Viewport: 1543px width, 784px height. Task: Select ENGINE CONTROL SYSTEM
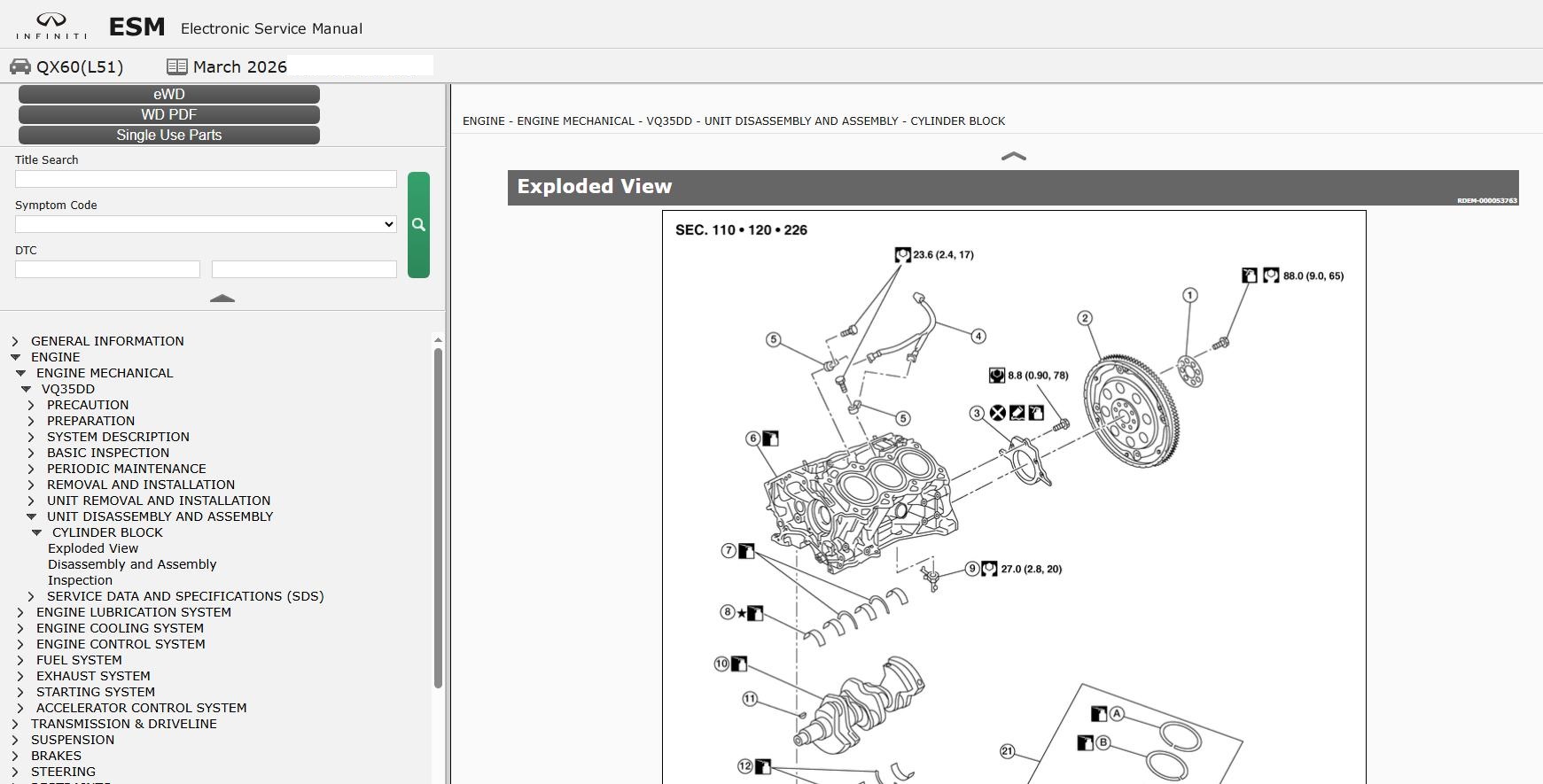coord(121,644)
